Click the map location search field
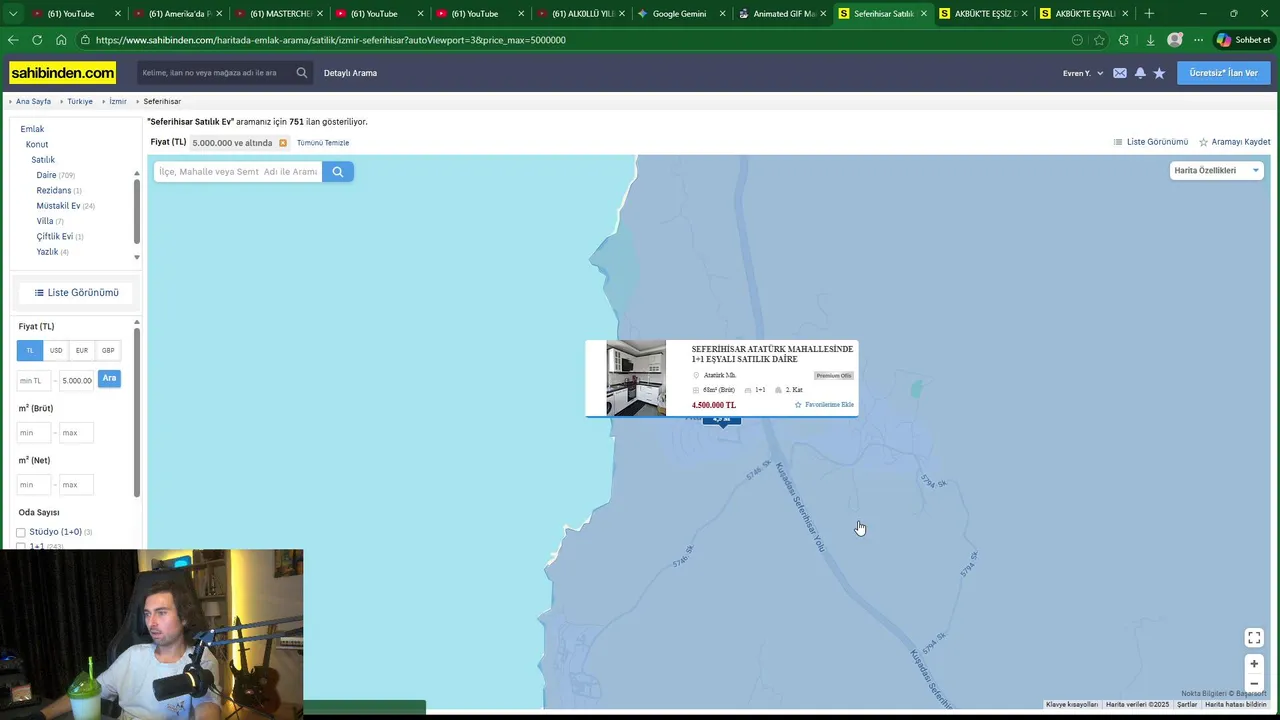The width and height of the screenshot is (1280, 720). (238, 172)
